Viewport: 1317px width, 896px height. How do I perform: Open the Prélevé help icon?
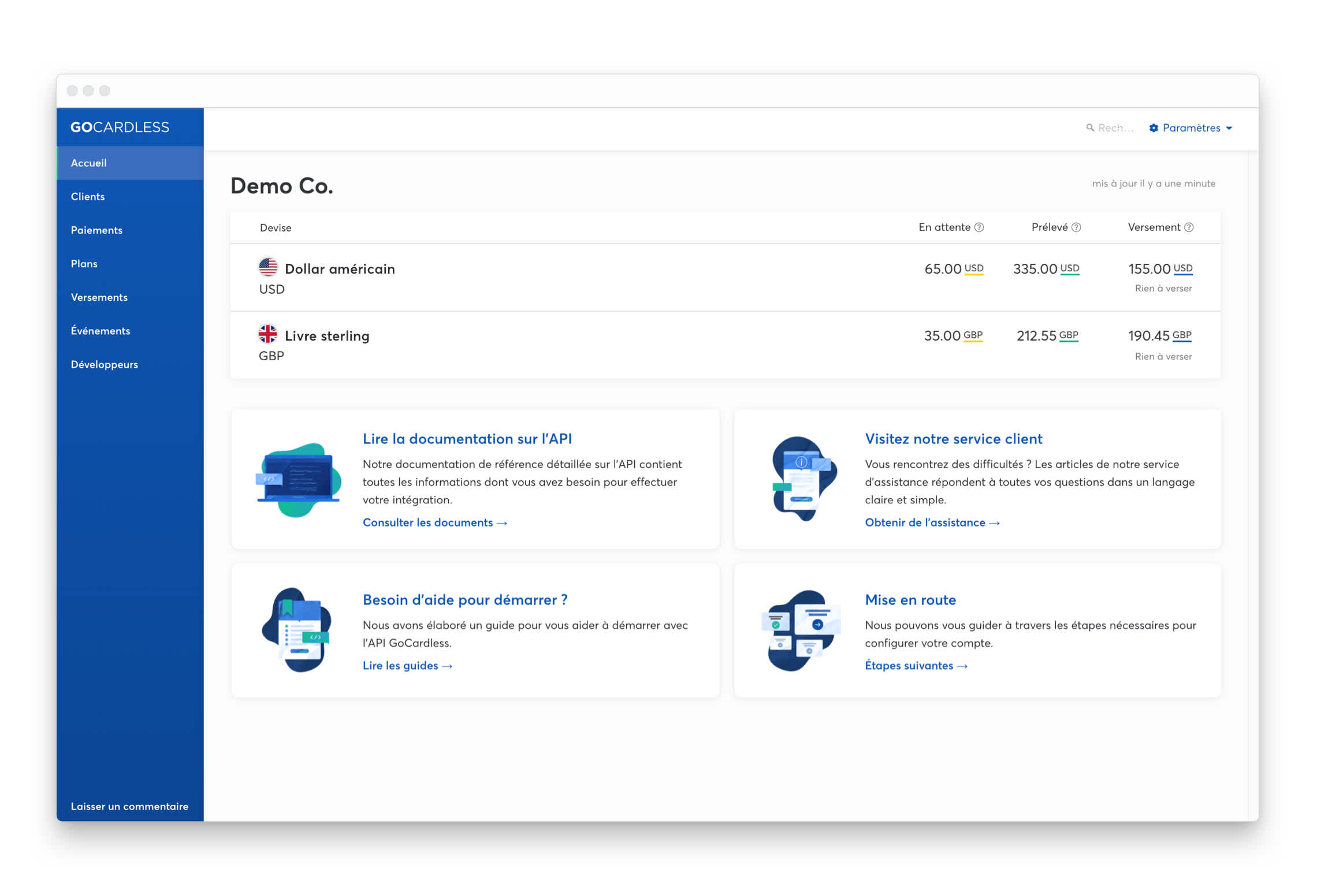coord(1076,227)
